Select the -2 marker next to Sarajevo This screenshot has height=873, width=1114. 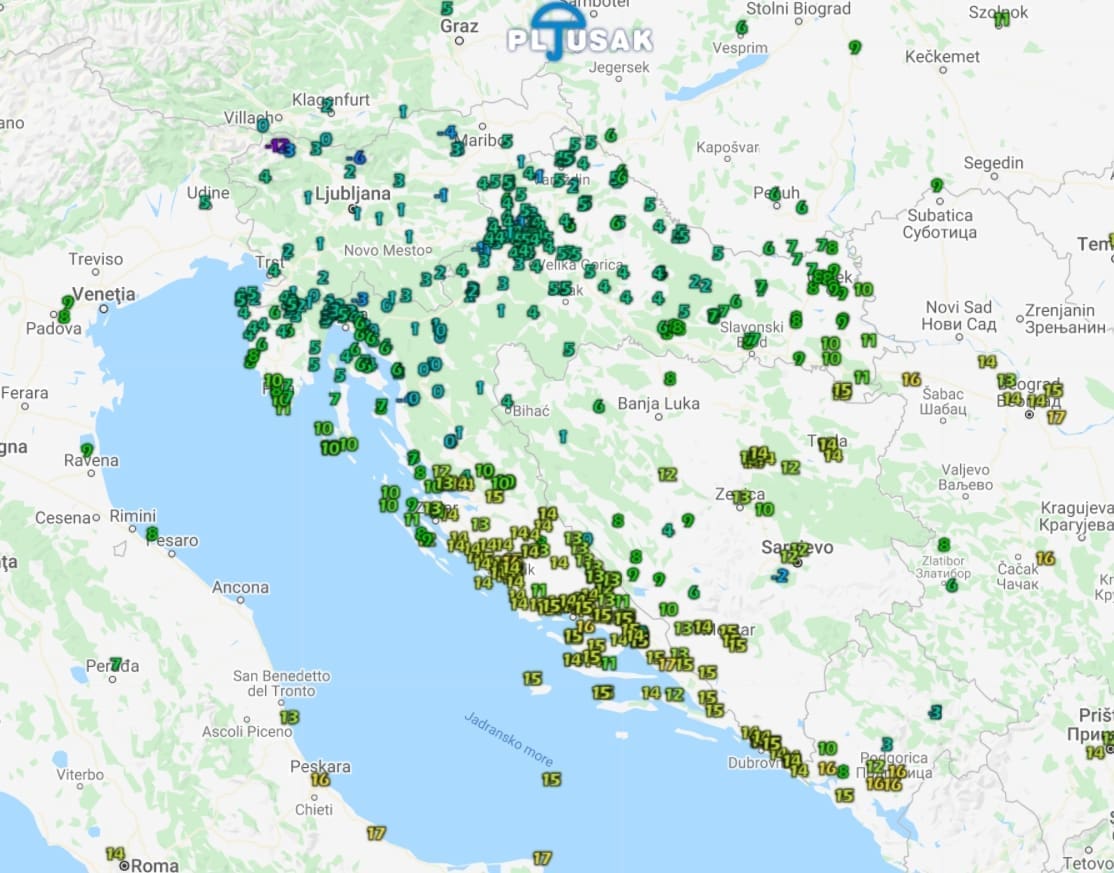(781, 575)
